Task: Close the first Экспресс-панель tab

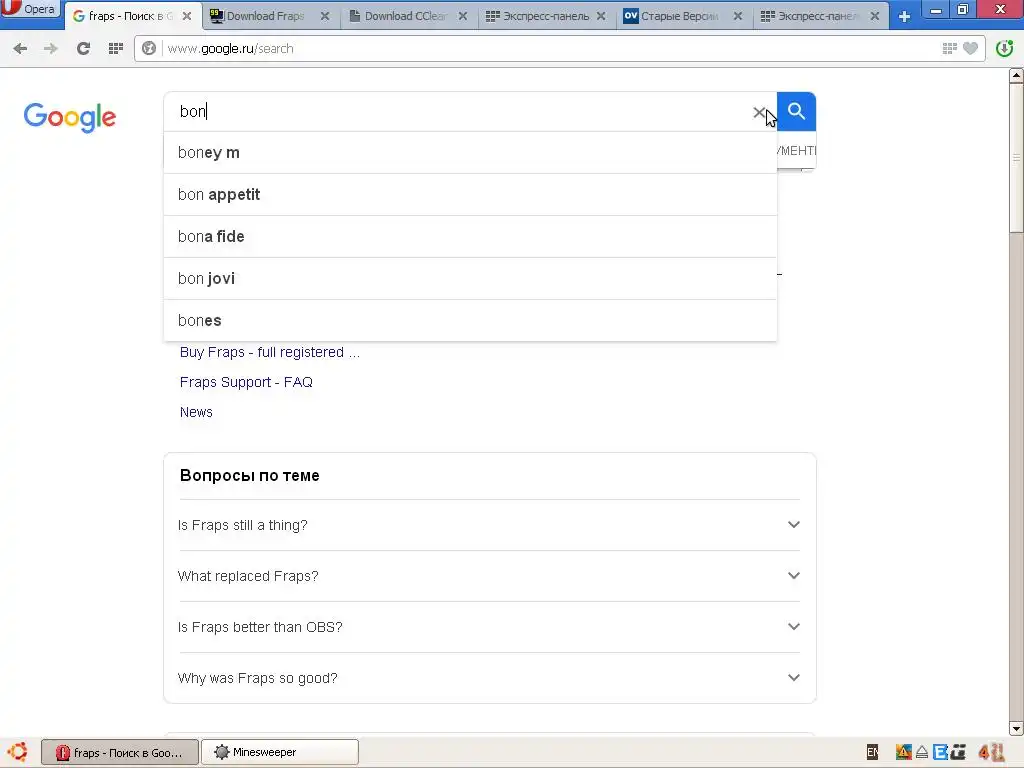Action: pos(601,16)
